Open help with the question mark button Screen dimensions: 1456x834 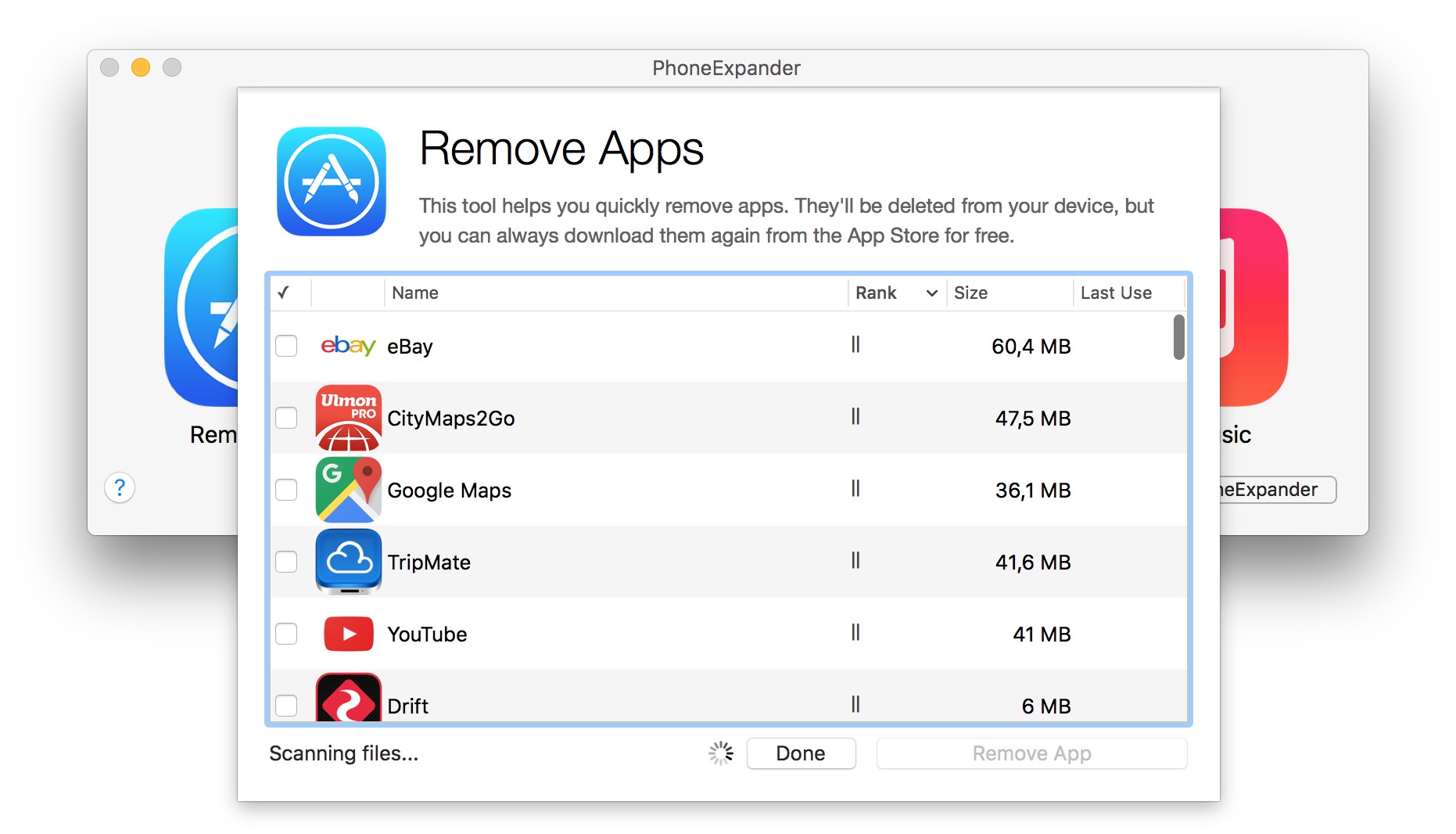[120, 488]
